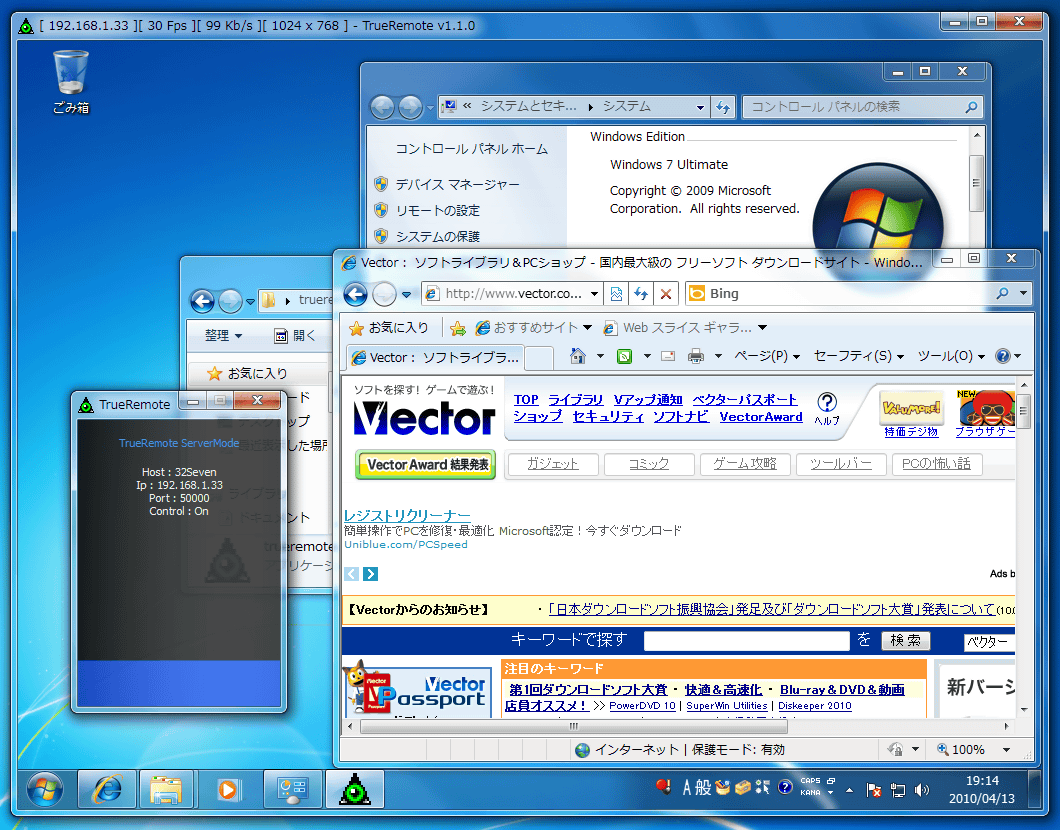
Task: Open リモートの設定 link
Action: [437, 210]
